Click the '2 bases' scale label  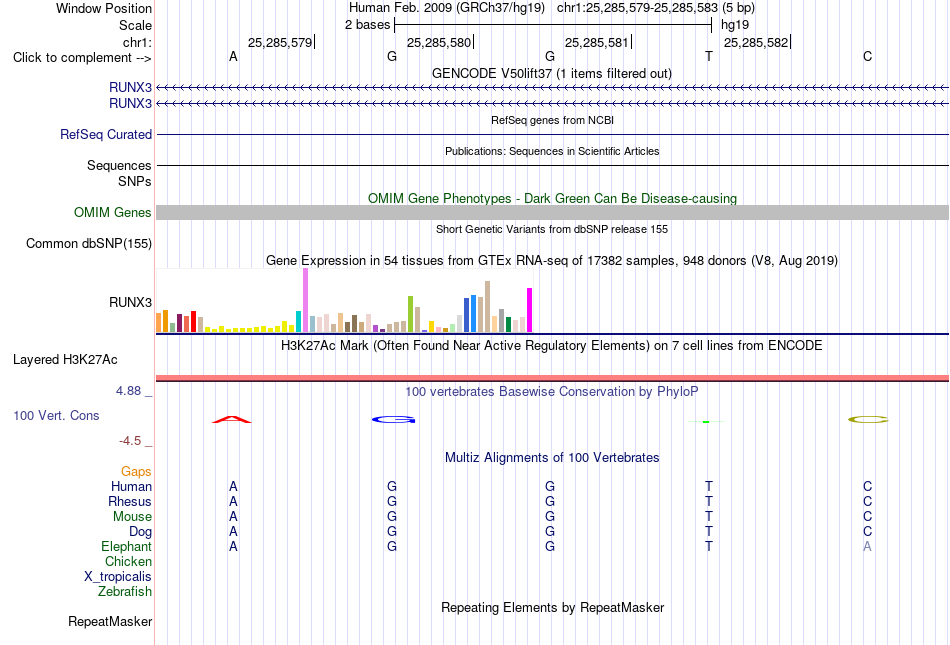[368, 25]
